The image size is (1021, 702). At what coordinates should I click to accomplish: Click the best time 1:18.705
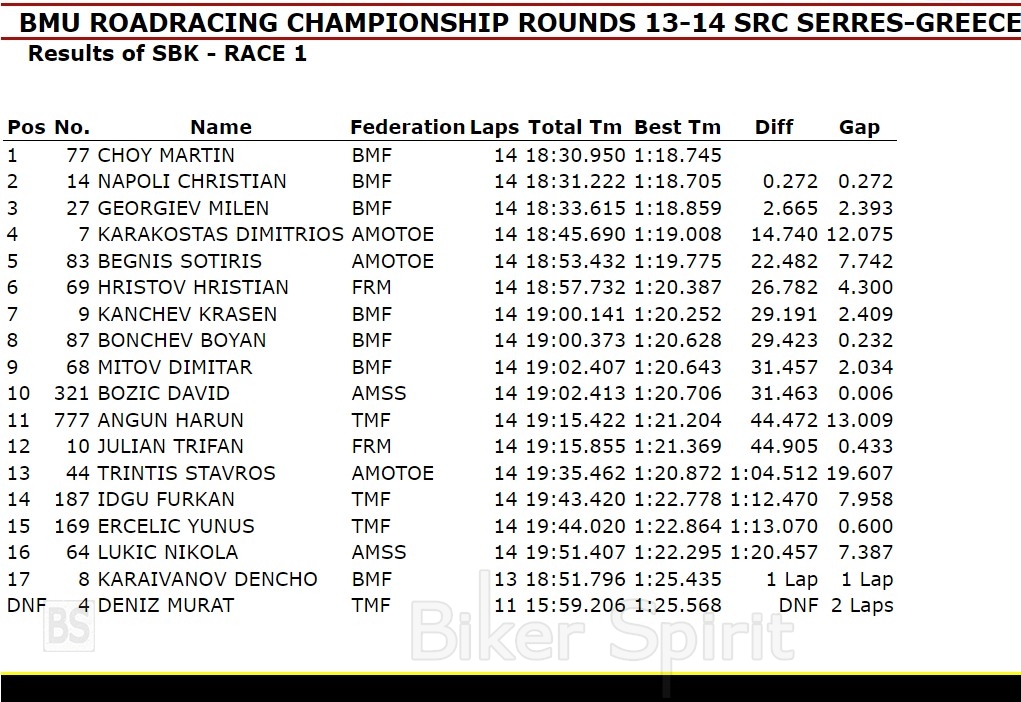coord(677,181)
